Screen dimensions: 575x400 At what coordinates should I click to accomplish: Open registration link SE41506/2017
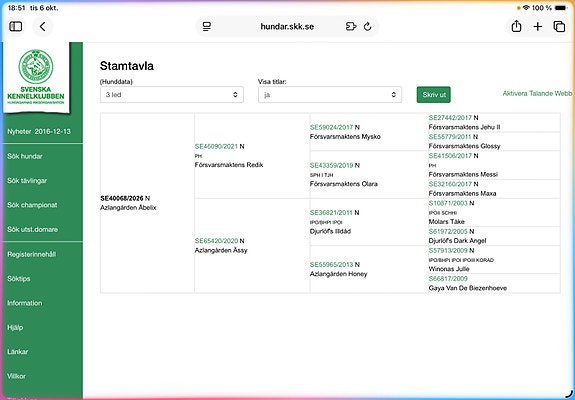(450, 156)
